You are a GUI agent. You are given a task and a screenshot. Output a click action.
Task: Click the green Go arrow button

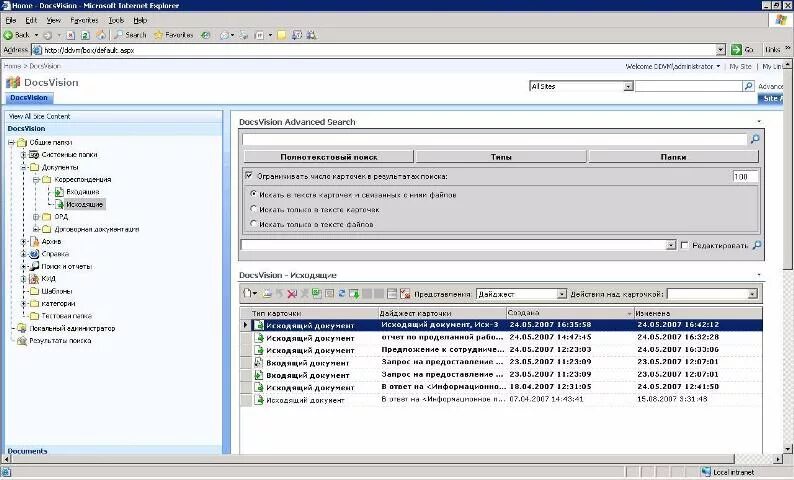coord(736,50)
